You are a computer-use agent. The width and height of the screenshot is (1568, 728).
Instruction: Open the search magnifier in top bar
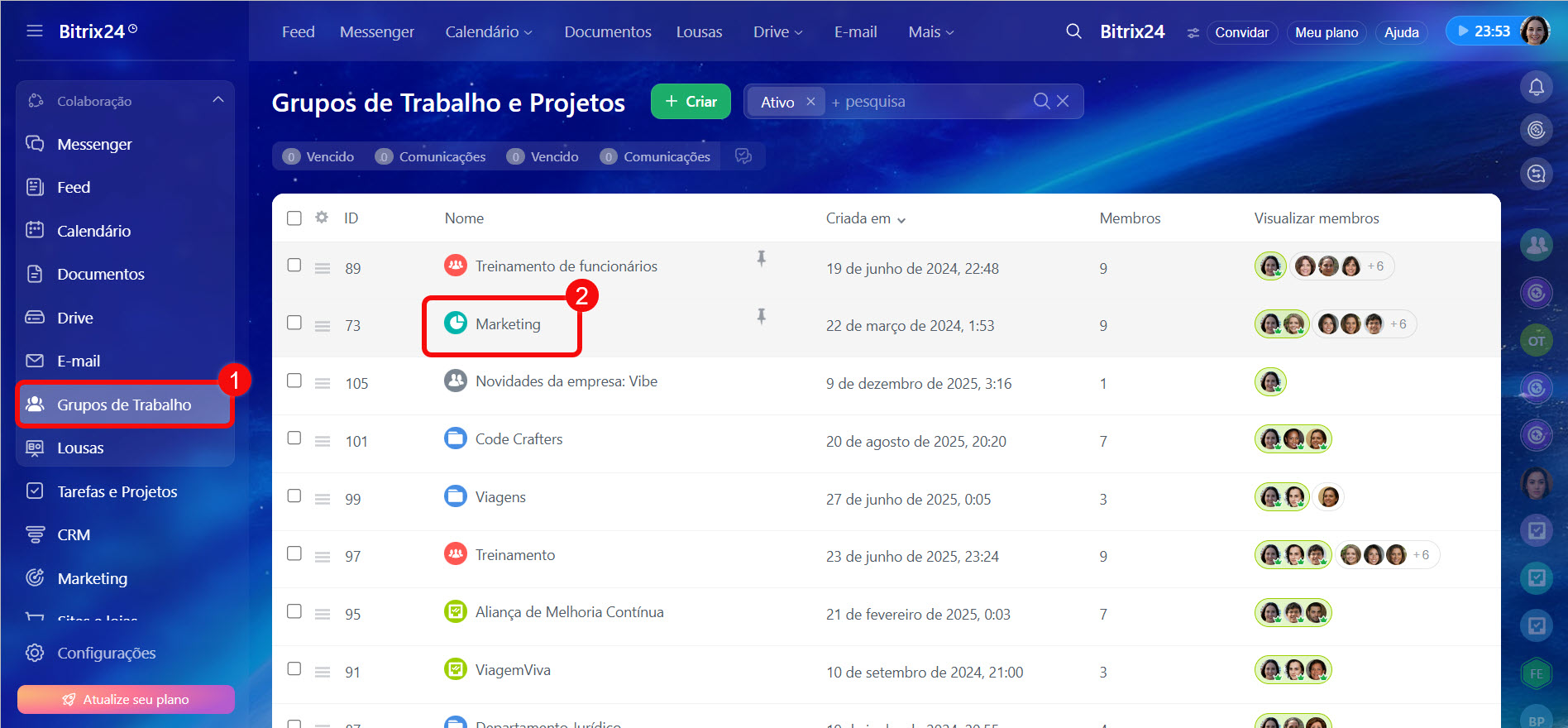pyautogui.click(x=1073, y=31)
